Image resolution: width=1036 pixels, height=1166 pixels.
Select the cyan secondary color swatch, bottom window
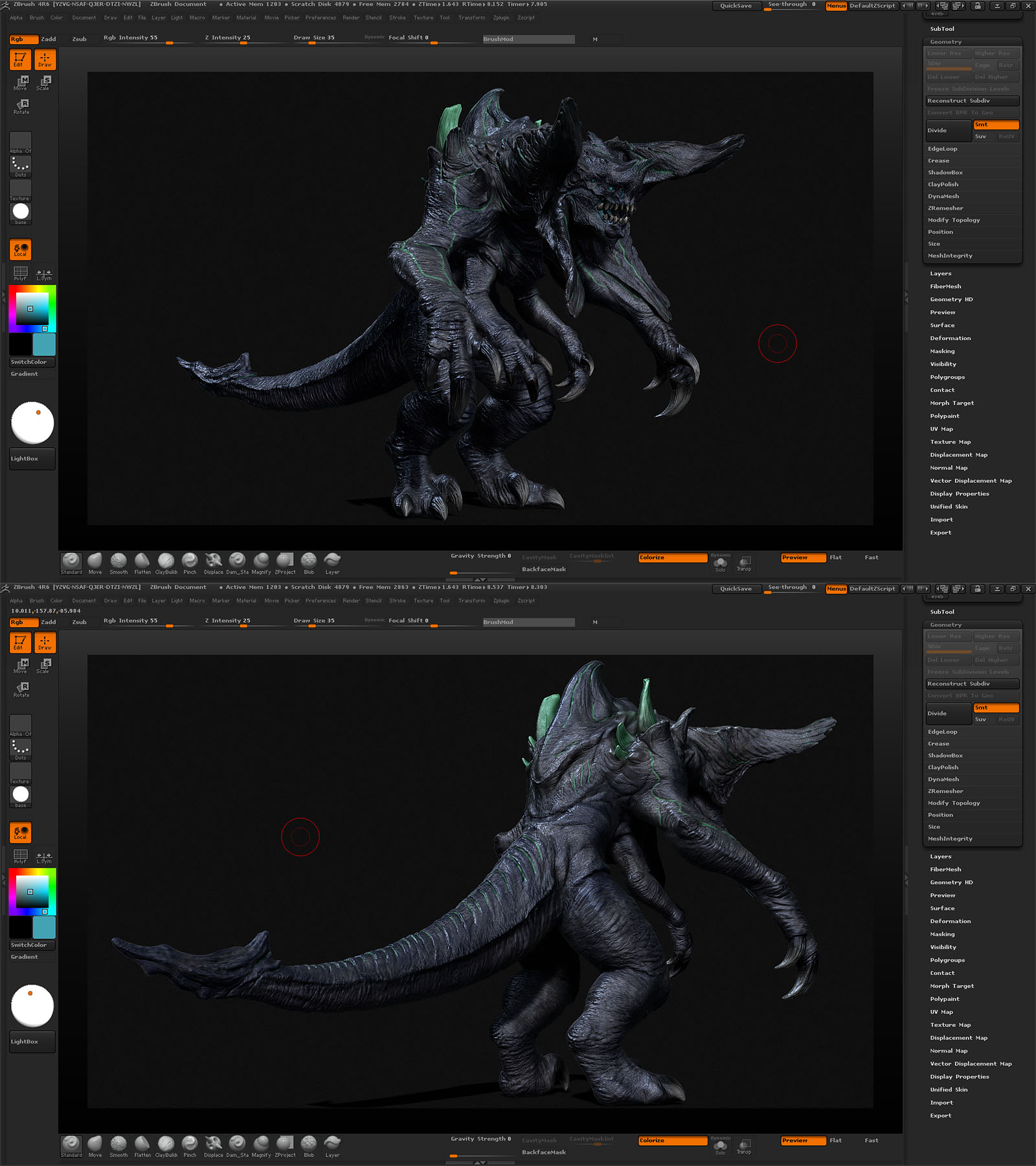pos(44,928)
